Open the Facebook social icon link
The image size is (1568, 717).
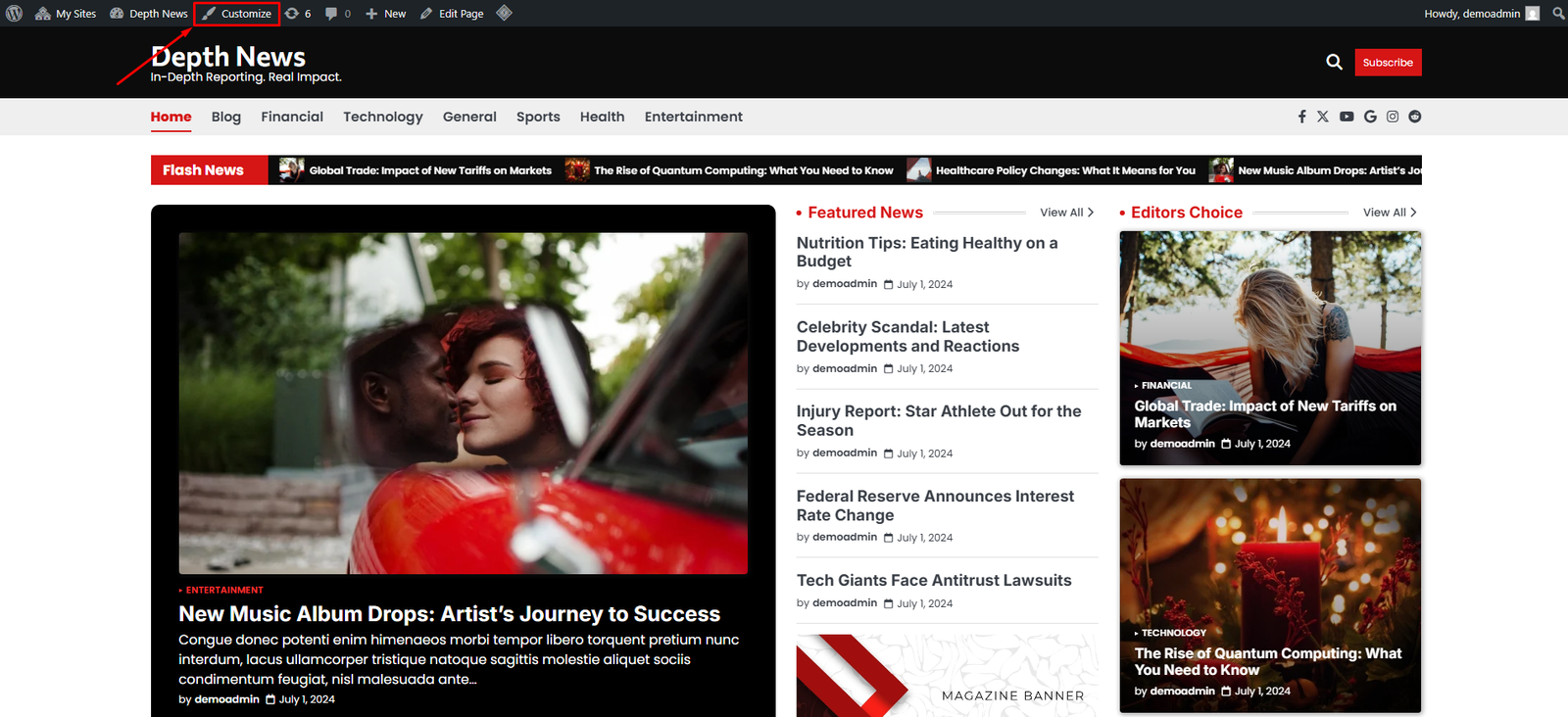point(1301,117)
